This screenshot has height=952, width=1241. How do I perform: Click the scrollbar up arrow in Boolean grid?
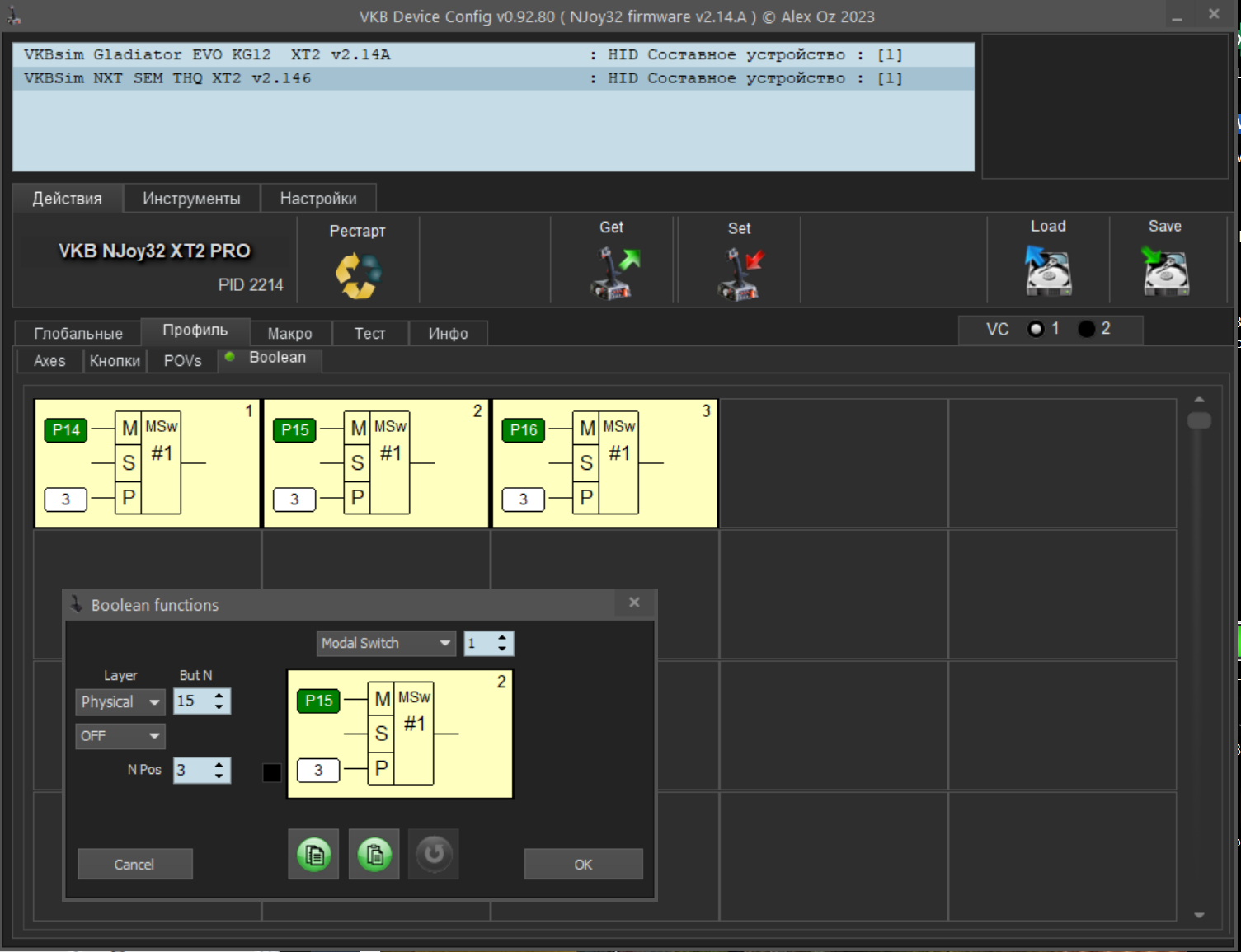[x=1199, y=400]
